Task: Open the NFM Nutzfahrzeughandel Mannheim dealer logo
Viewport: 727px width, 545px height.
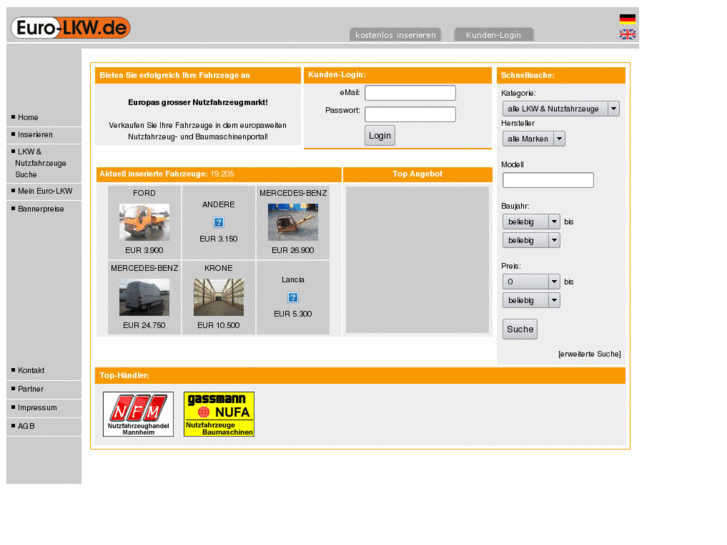Action: pos(138,414)
